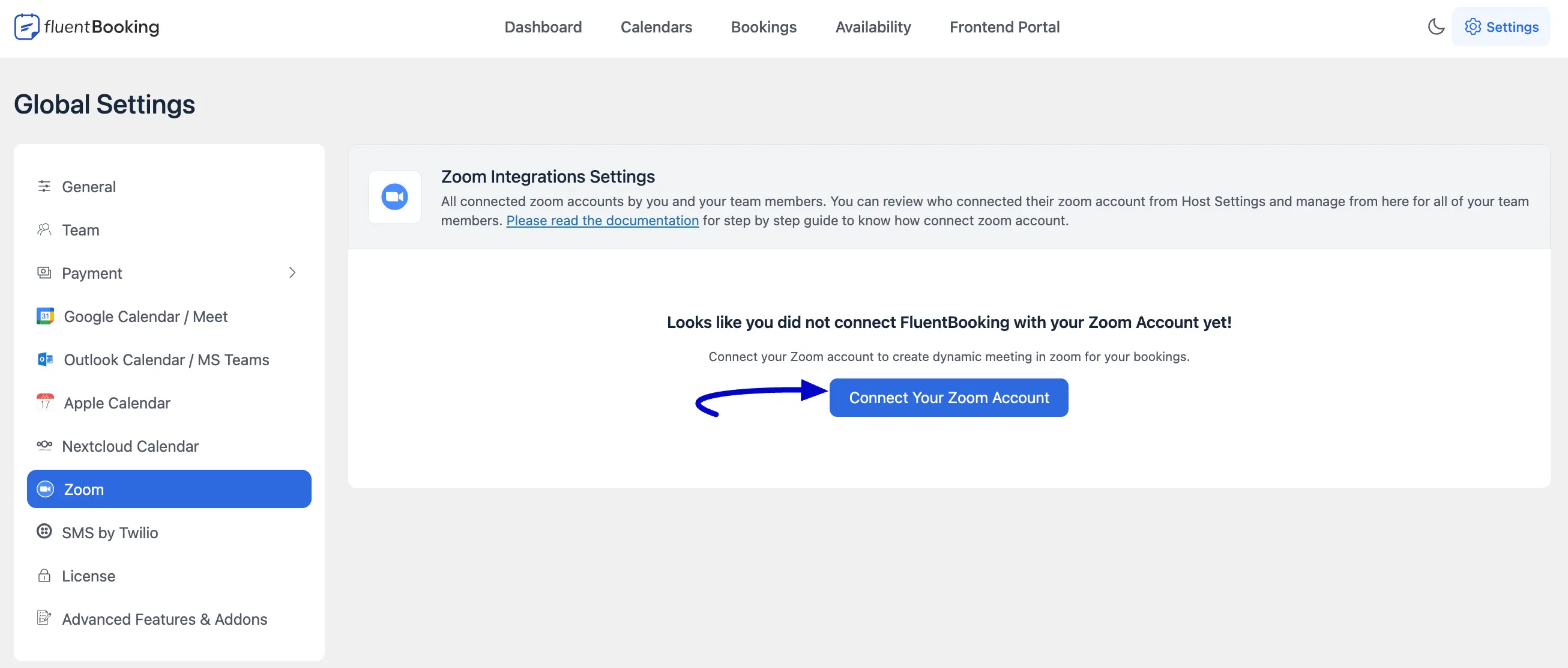Click the Payment wallet icon
1568x668 pixels.
(44, 273)
